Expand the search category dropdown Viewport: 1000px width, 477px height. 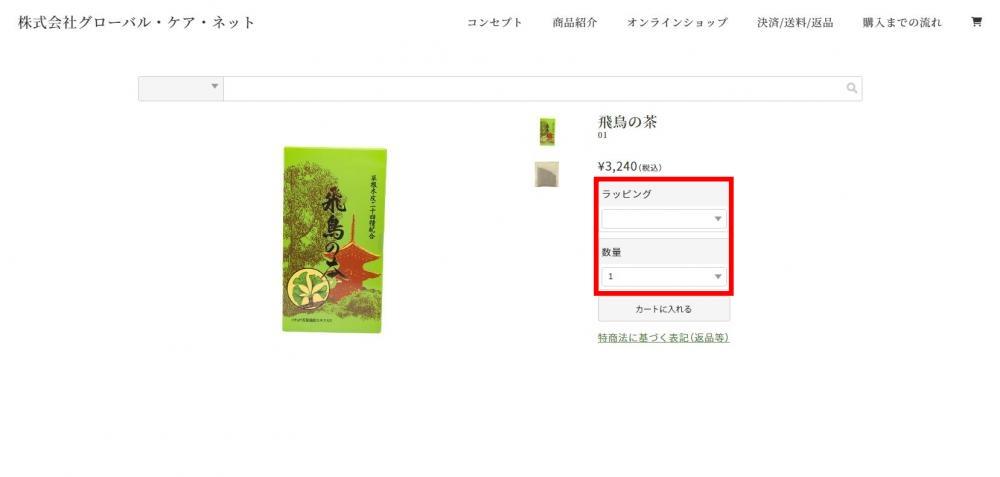point(180,88)
